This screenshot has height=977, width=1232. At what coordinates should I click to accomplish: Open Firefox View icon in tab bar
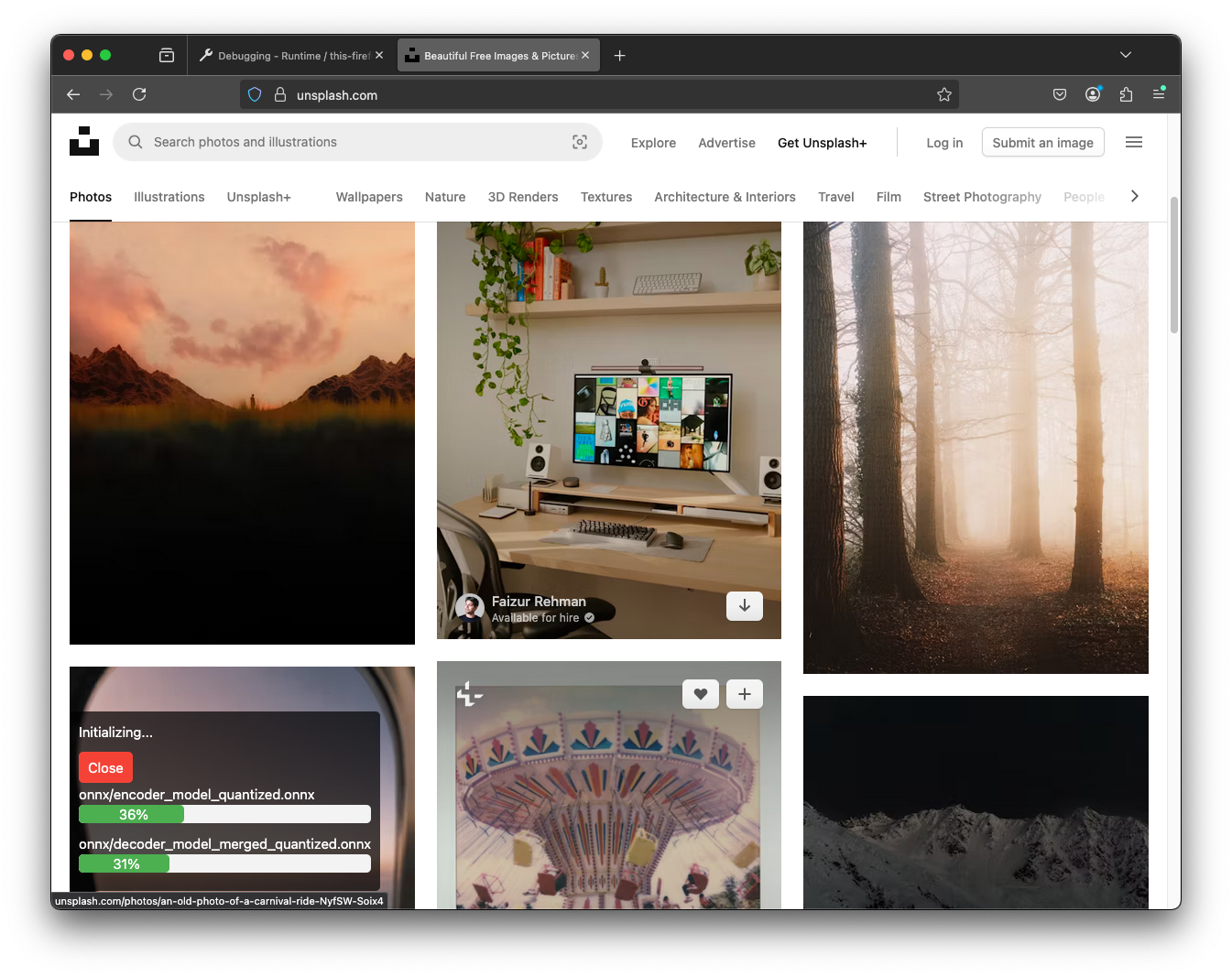pos(167,56)
